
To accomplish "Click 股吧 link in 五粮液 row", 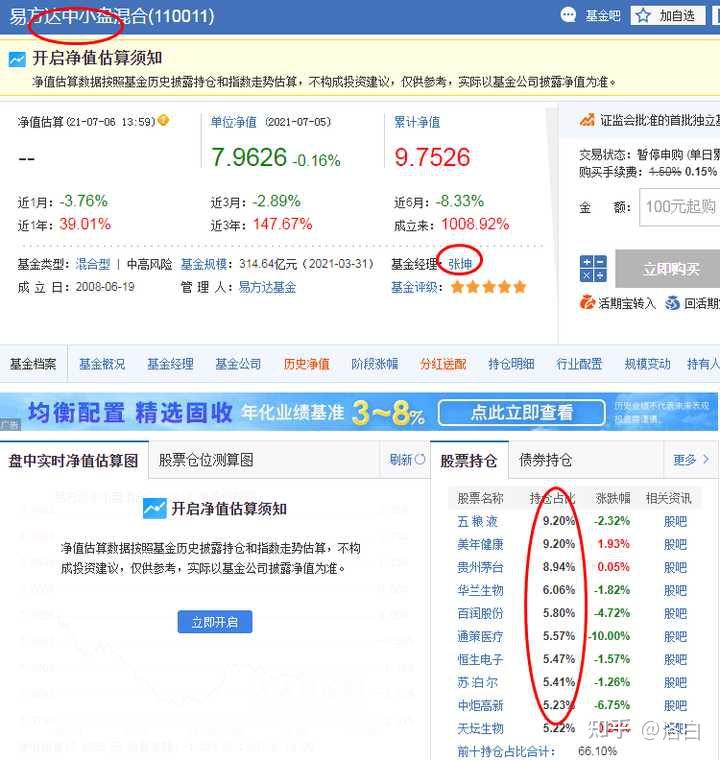I will [x=675, y=522].
